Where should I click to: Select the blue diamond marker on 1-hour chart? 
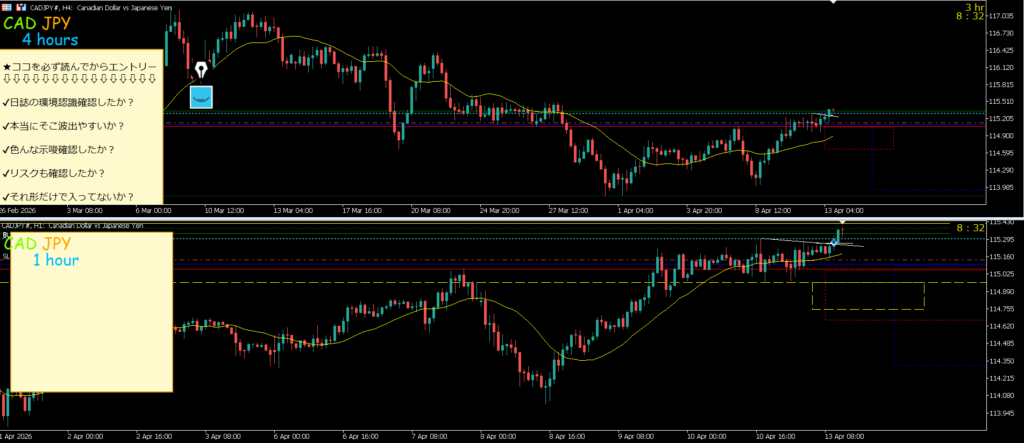point(834,242)
